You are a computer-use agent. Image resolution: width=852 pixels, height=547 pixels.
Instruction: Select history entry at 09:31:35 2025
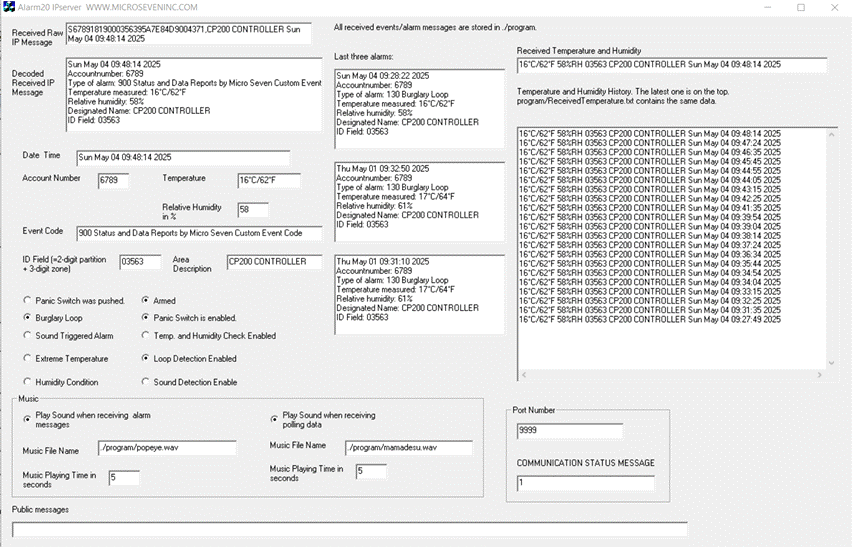click(x=650, y=310)
